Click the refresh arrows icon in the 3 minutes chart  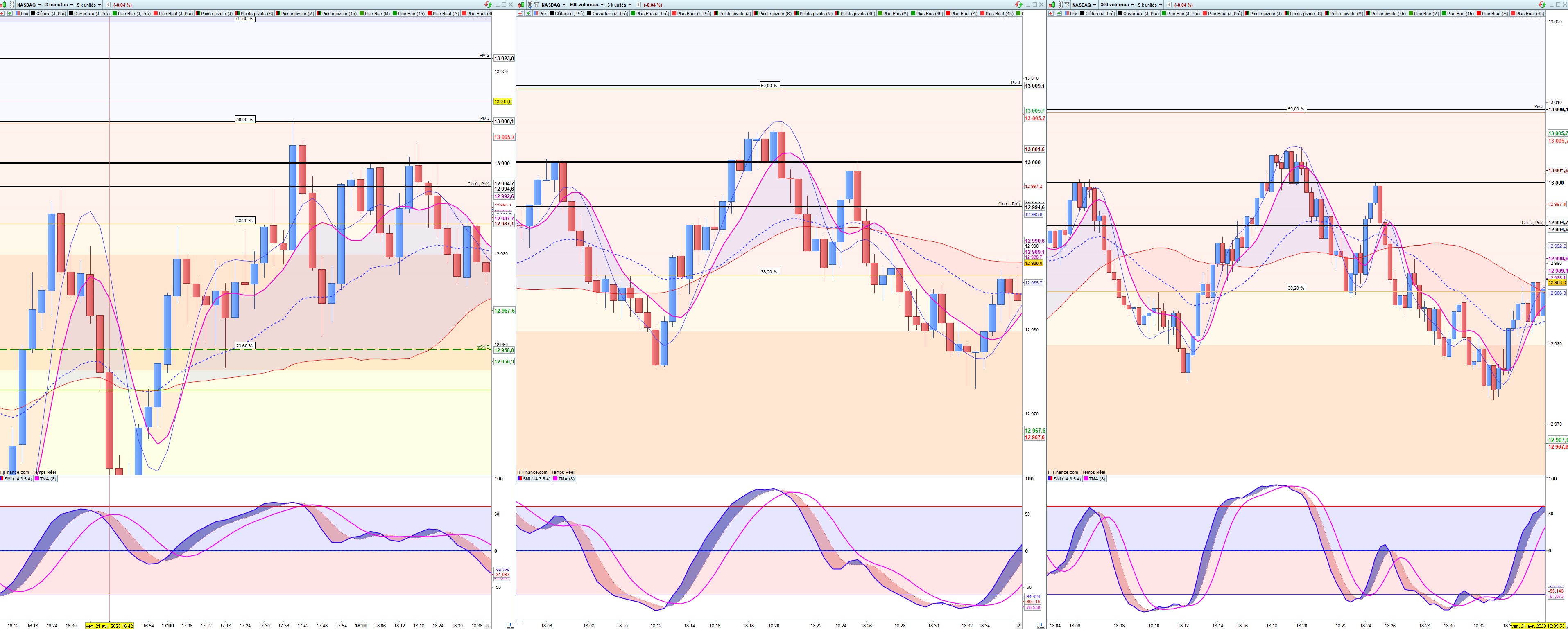tap(488, 4)
